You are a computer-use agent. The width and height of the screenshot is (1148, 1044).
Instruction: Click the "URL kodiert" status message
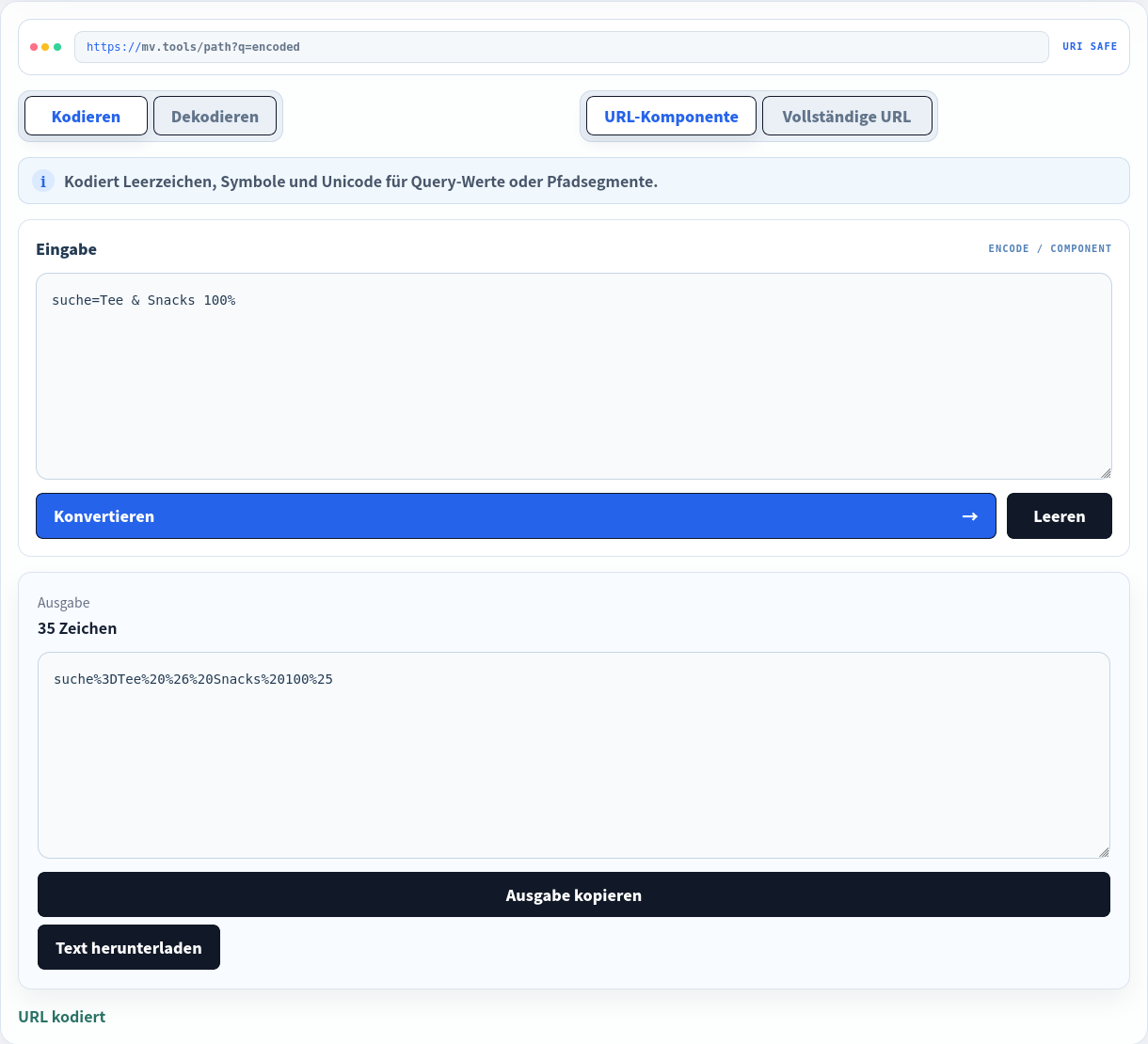tap(62, 1017)
